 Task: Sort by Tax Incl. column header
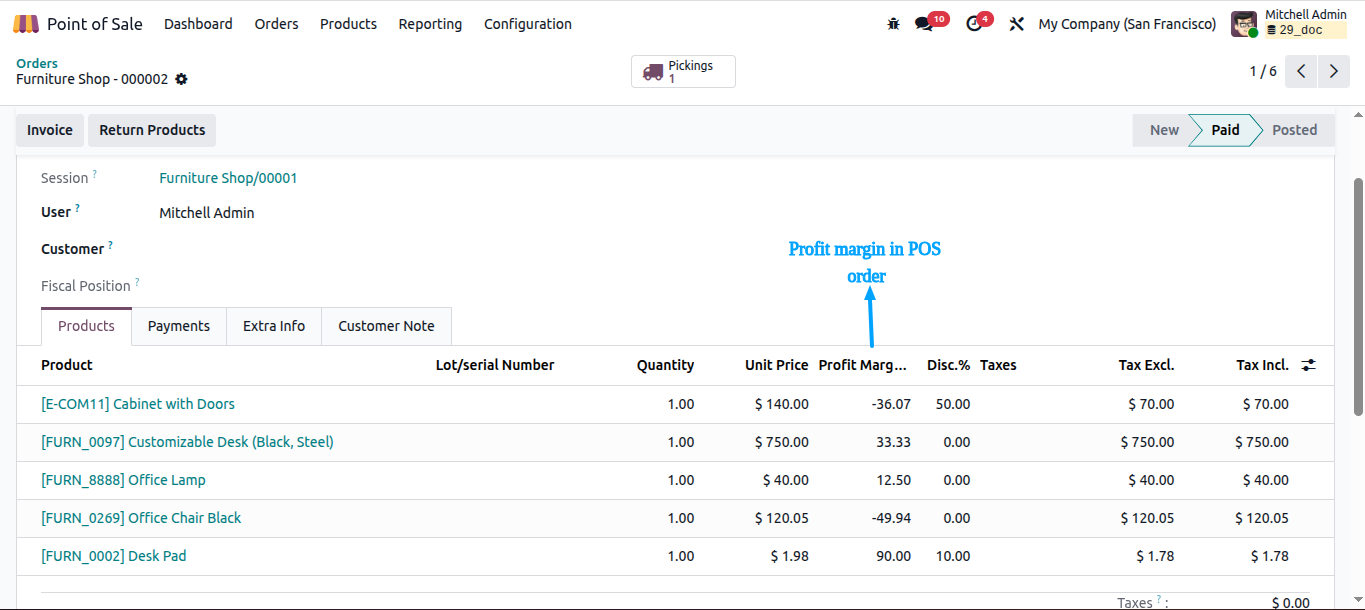[x=1262, y=365]
